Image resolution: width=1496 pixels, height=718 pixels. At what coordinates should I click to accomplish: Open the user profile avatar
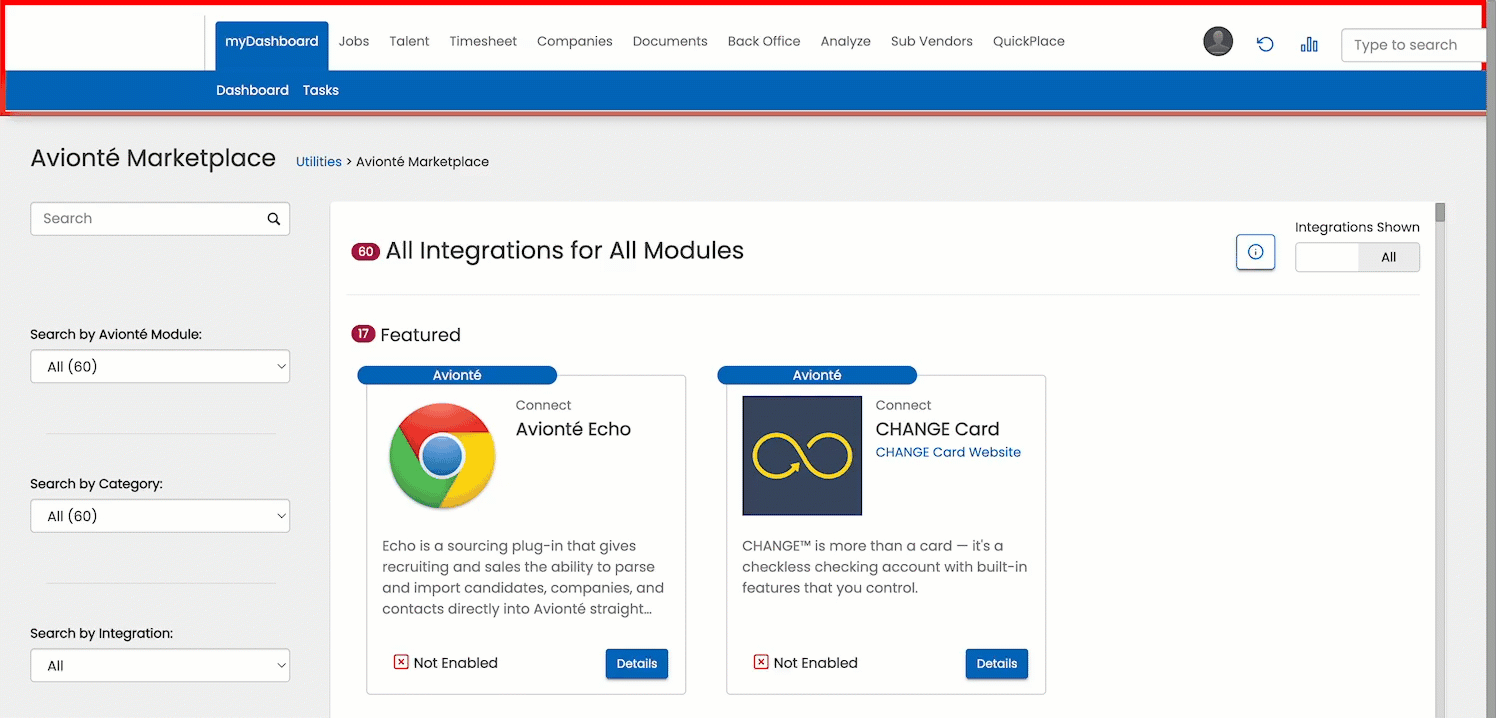tap(1218, 42)
